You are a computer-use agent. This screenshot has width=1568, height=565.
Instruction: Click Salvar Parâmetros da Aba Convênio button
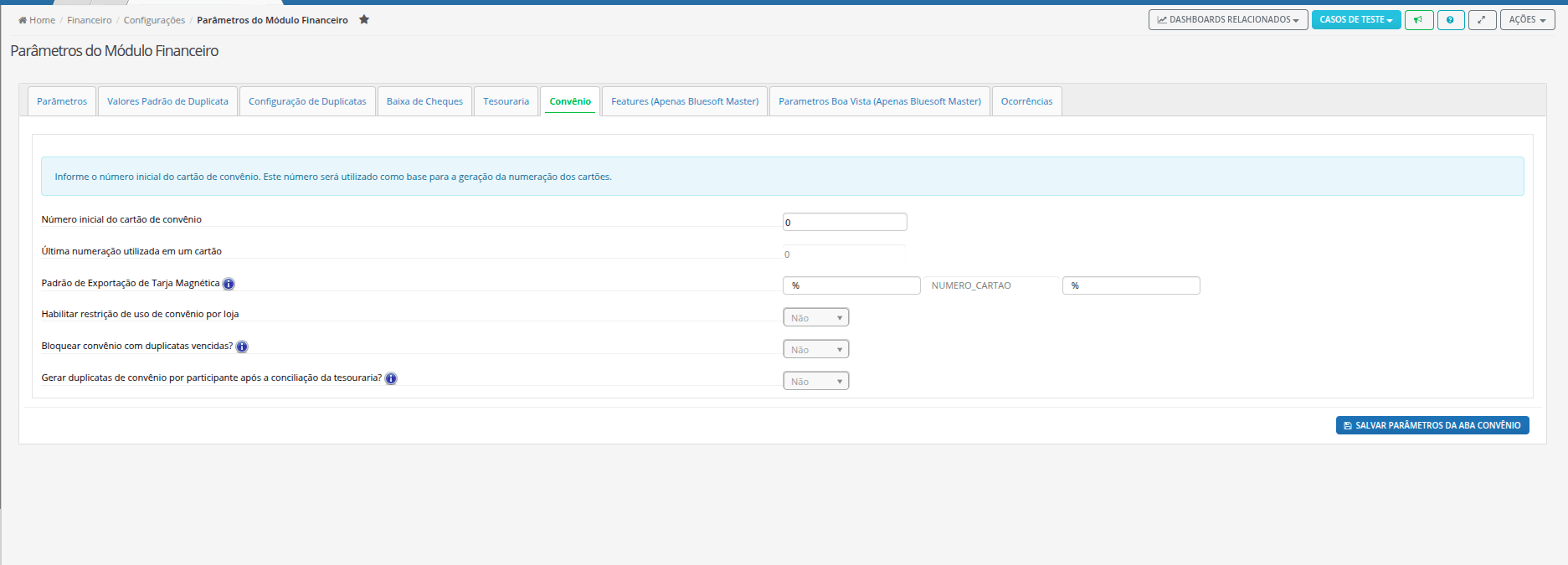click(x=1432, y=425)
